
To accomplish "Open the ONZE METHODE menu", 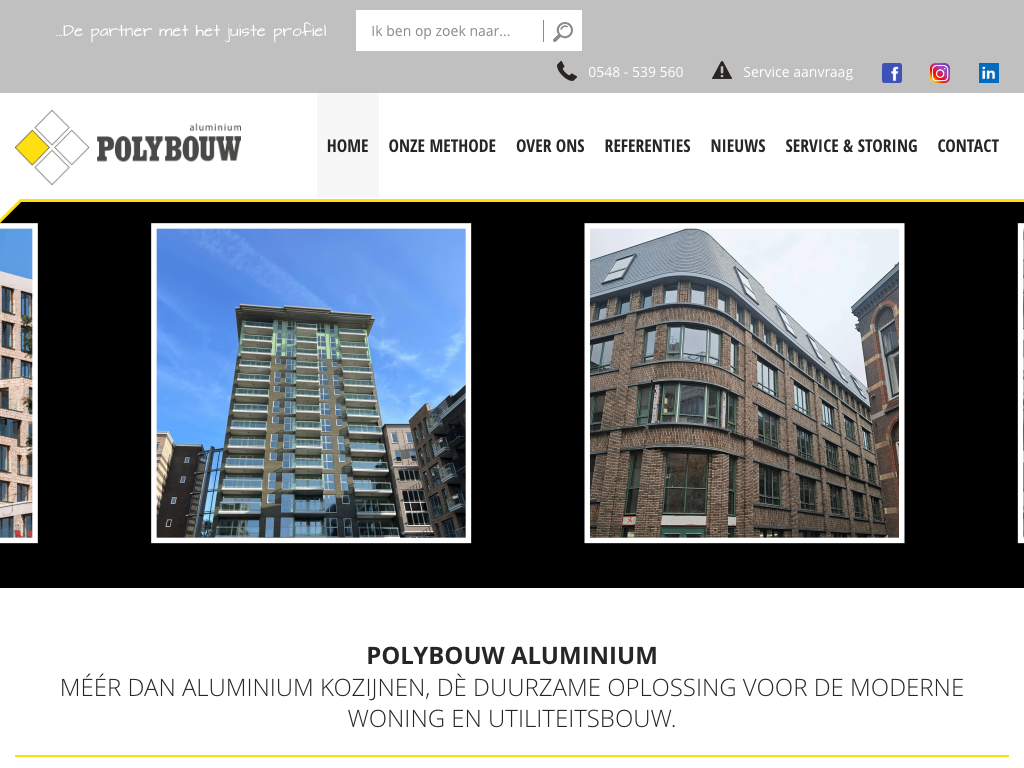I will pyautogui.click(x=442, y=146).
